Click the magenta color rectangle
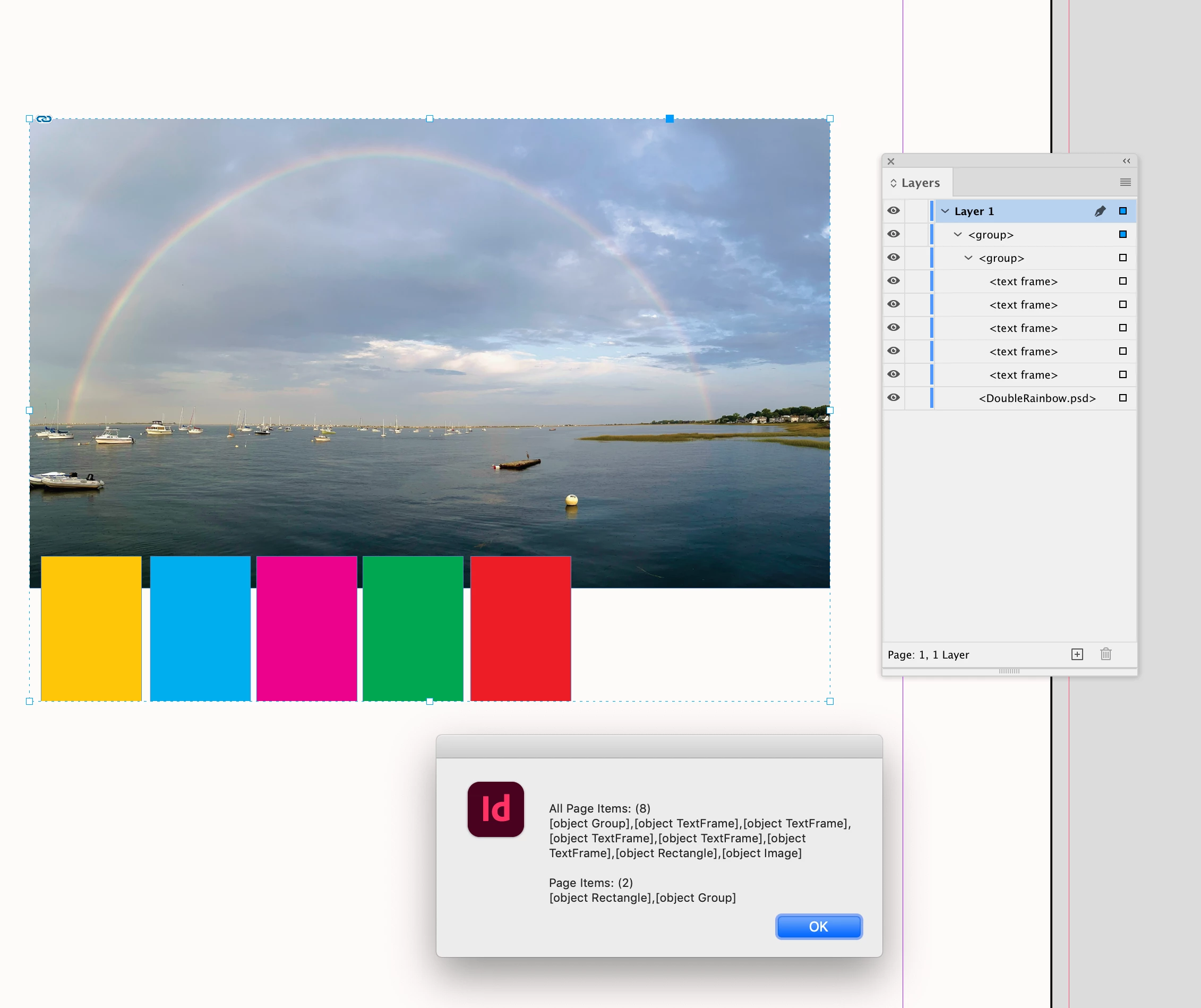The width and height of the screenshot is (1201, 1008). (x=306, y=628)
